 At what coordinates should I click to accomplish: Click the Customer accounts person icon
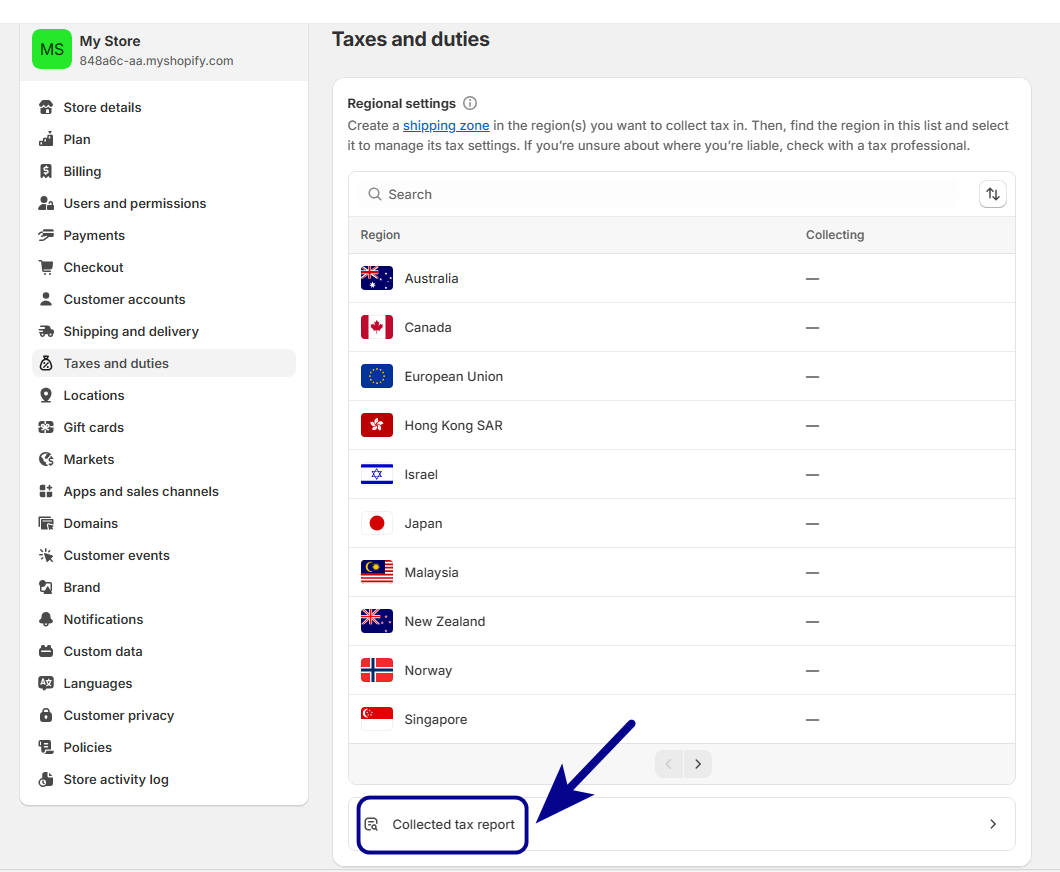46,299
